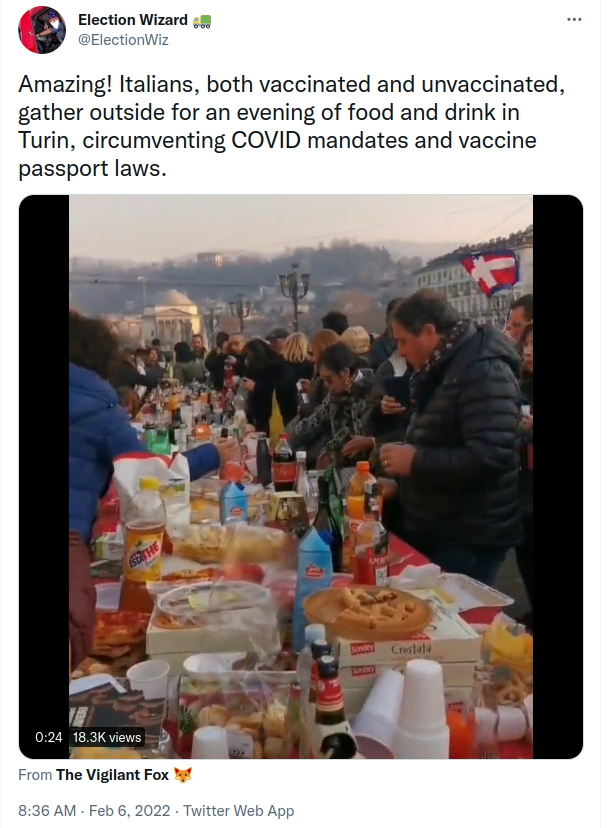Click the video's right black letterbox bar
Image resolution: width=609 pixels, height=828 pixels.
click(x=558, y=477)
